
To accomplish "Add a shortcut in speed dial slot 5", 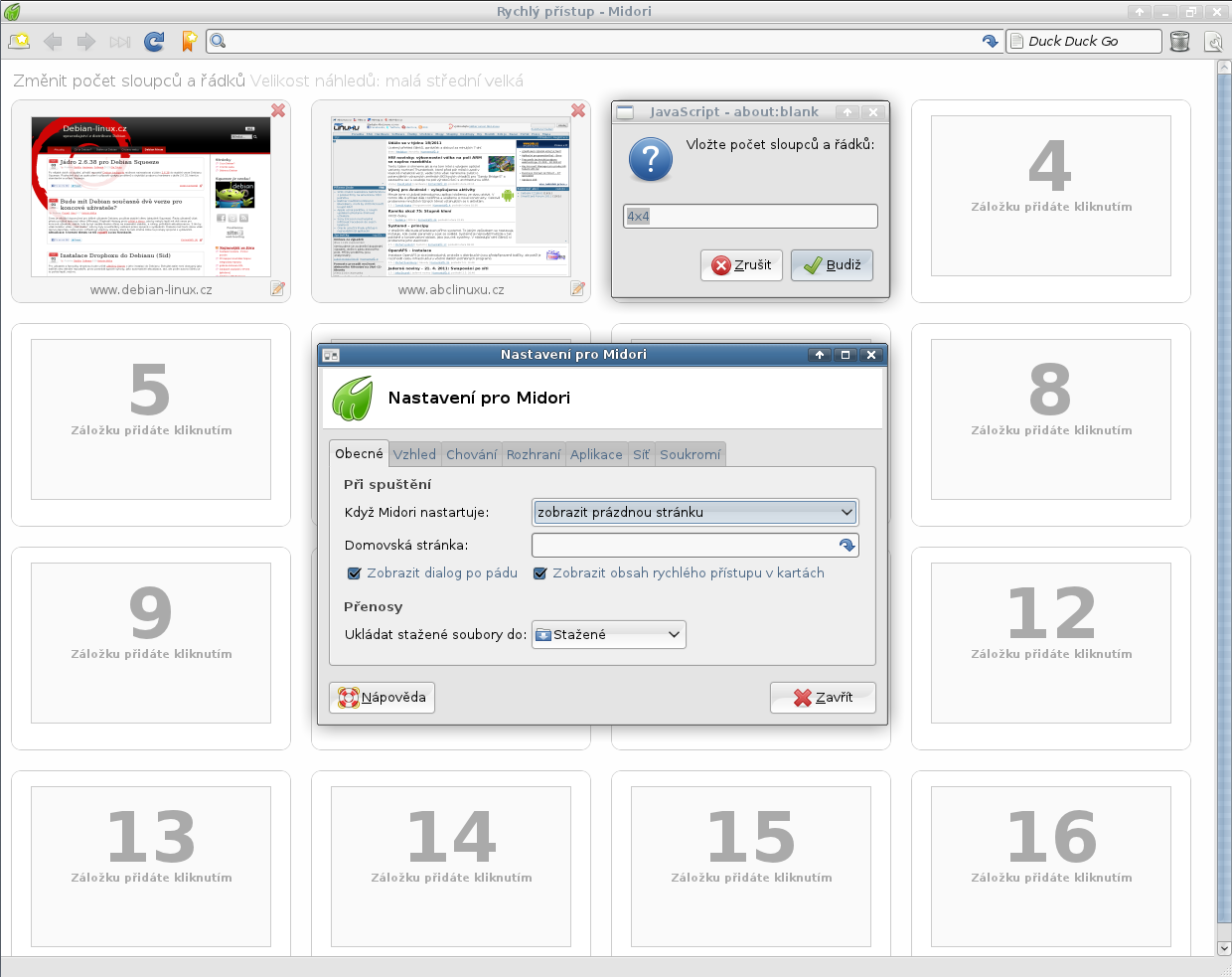I will coord(151,419).
